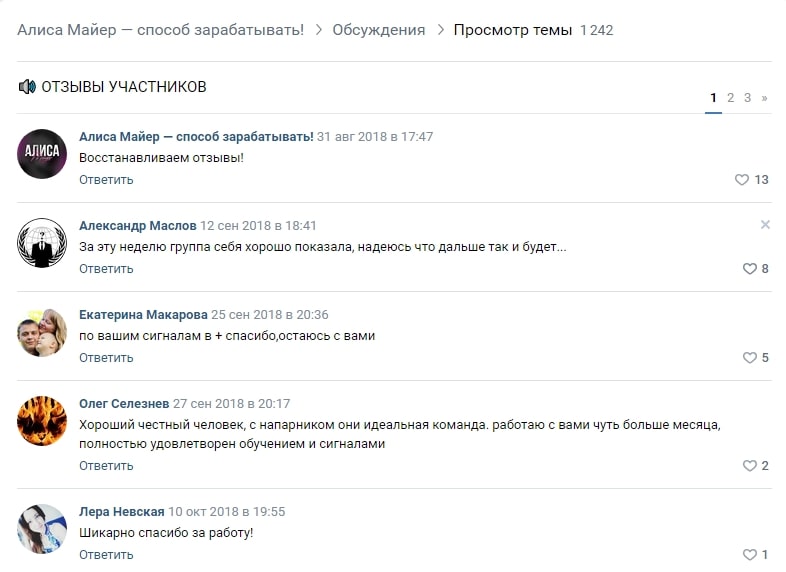Return to Алиса Майер group page breadcrumb

160,30
